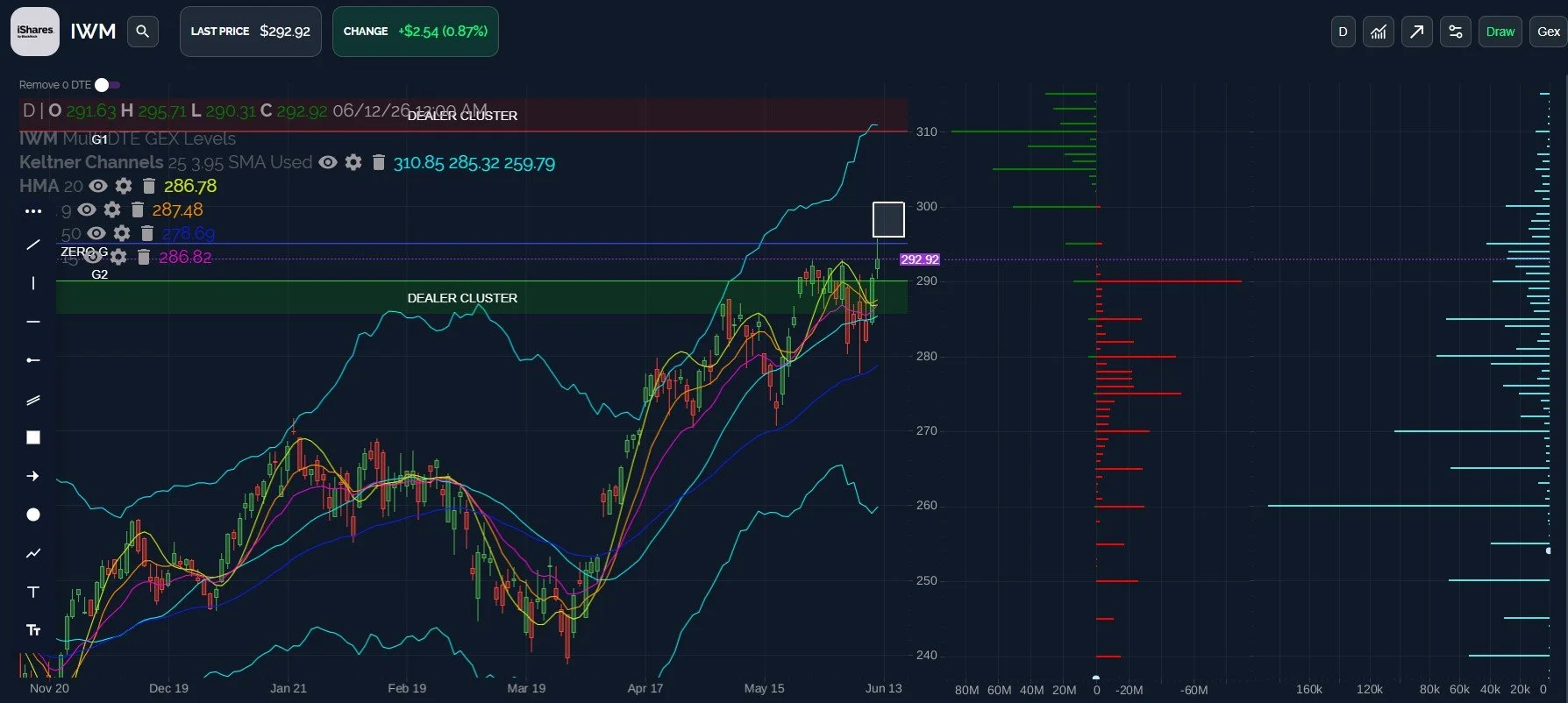
Task: Click the IWM ticker symbol
Action: point(93,32)
